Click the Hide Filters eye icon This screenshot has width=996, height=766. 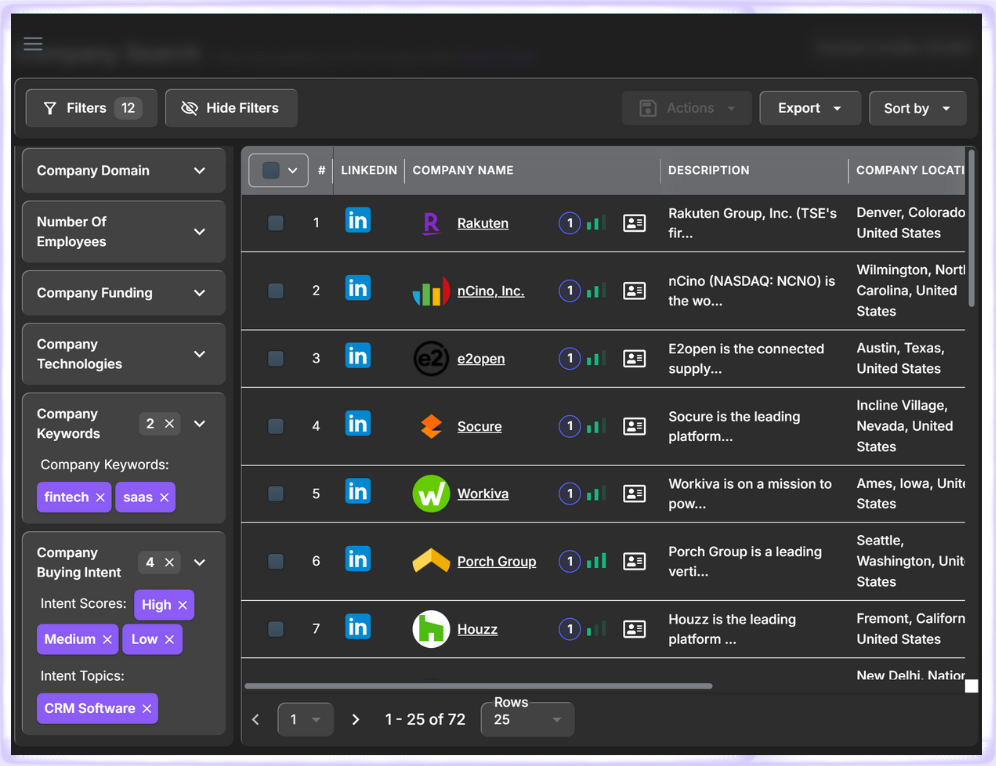(190, 108)
